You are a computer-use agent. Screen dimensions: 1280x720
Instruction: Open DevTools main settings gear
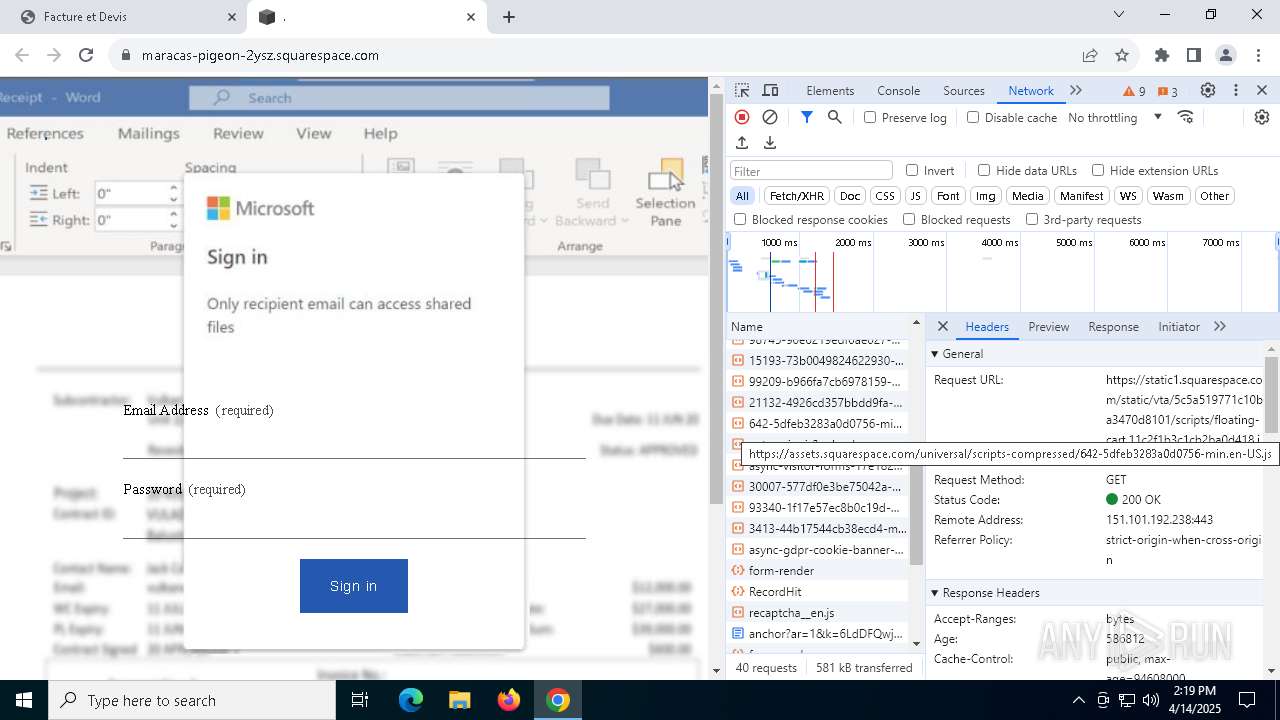point(1208,90)
